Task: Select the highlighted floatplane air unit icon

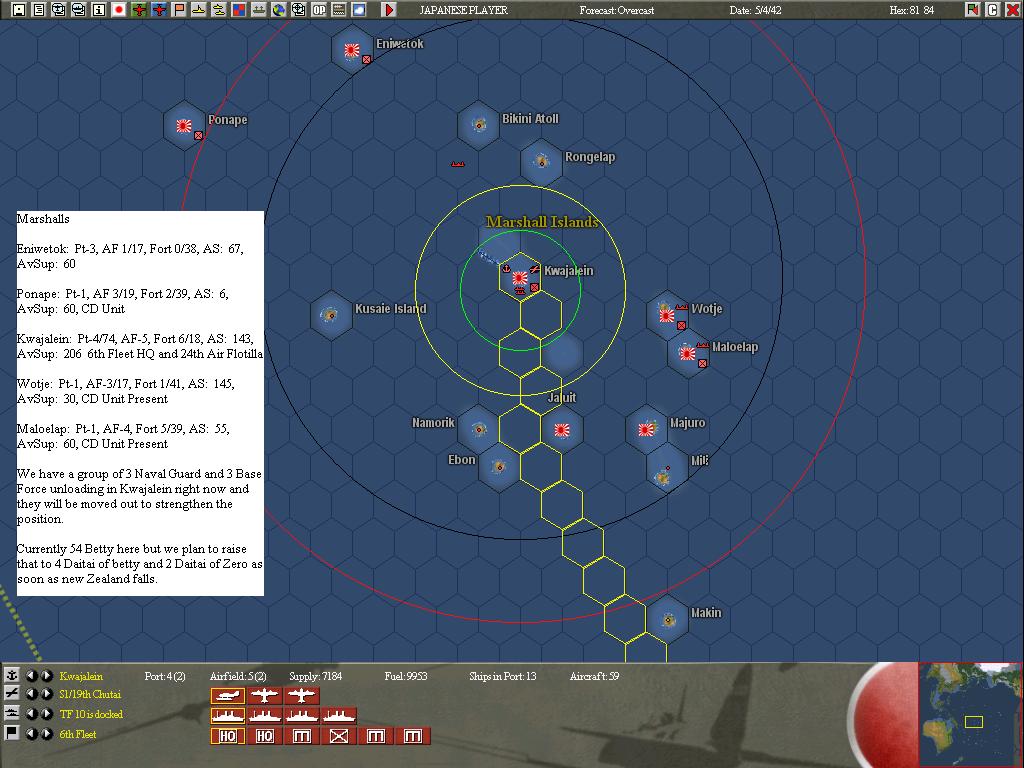Action: (x=227, y=696)
